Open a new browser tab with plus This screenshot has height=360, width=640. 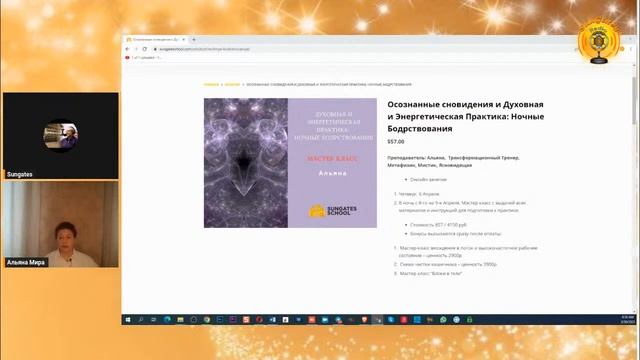click(x=194, y=40)
